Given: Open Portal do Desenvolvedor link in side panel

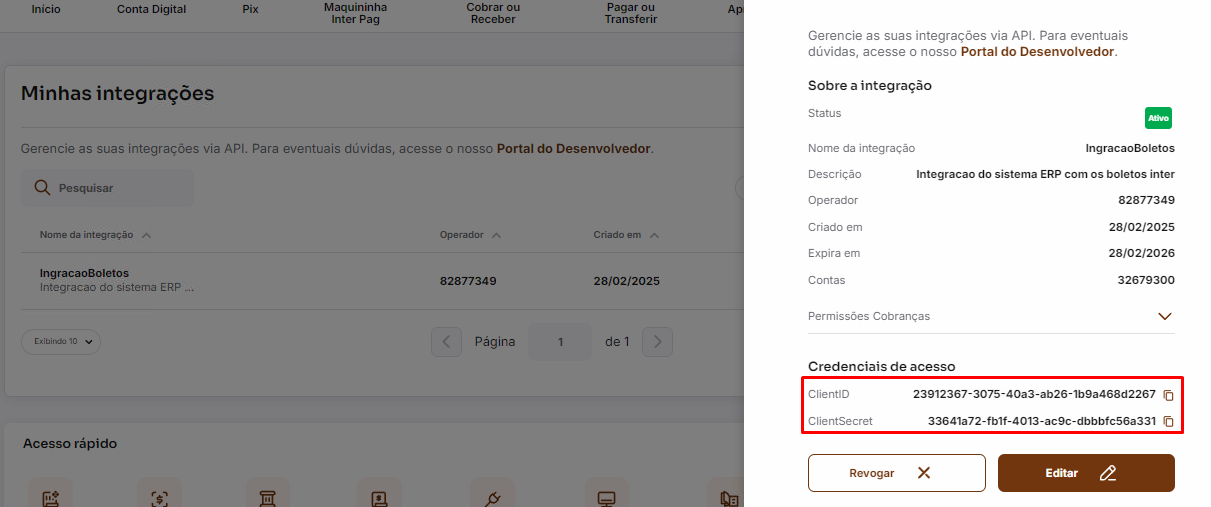Looking at the screenshot, I should click(1036, 51).
